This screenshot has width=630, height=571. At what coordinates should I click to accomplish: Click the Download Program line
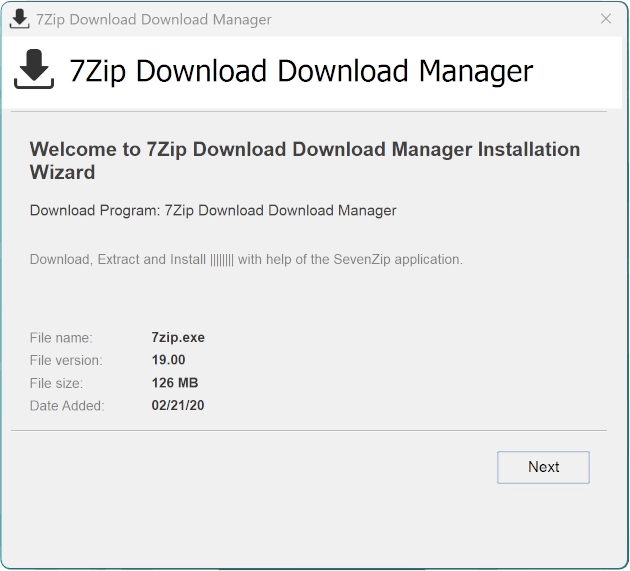213,211
